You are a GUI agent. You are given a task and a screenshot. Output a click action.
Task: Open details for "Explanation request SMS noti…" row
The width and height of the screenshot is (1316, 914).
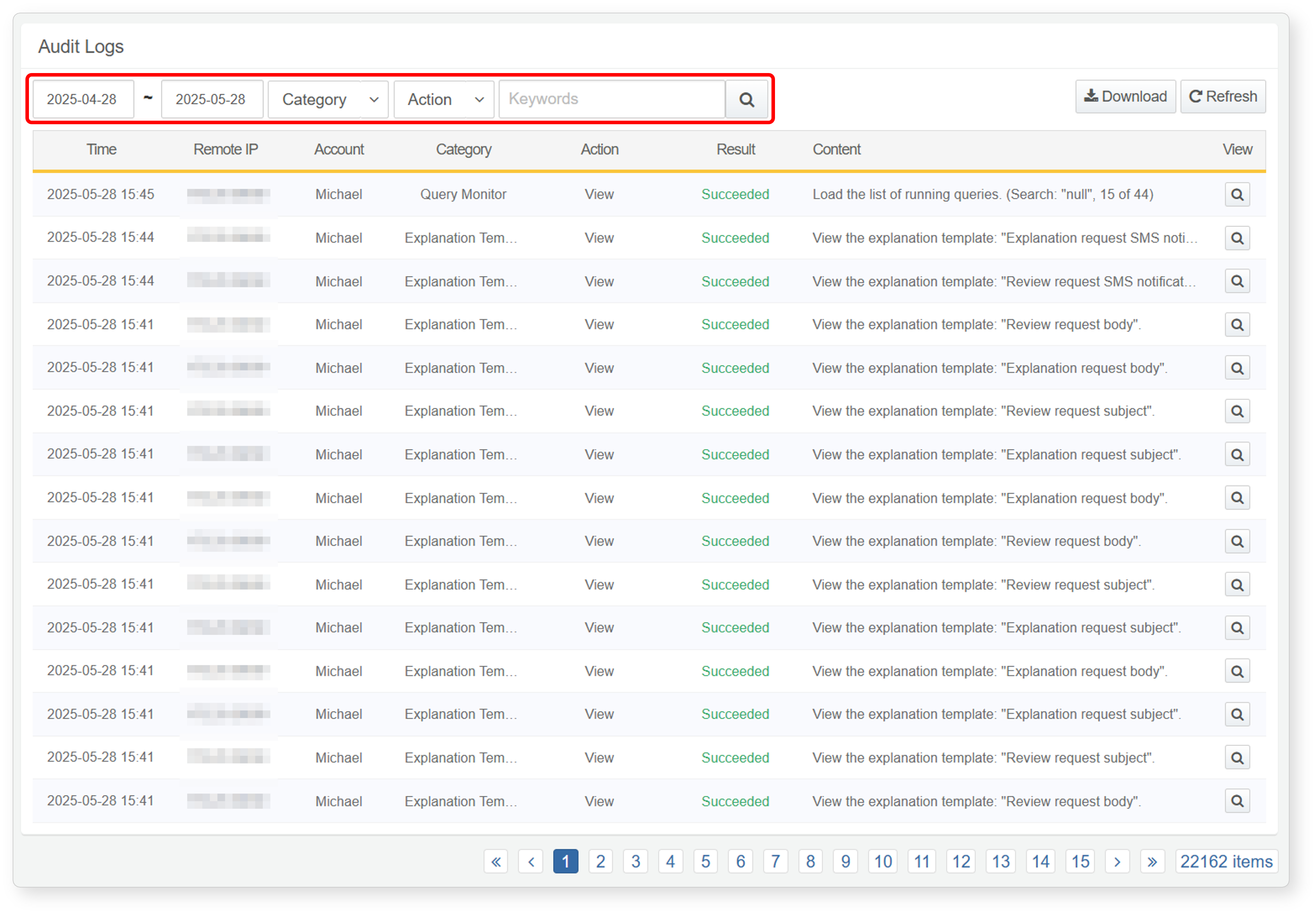(x=1237, y=238)
